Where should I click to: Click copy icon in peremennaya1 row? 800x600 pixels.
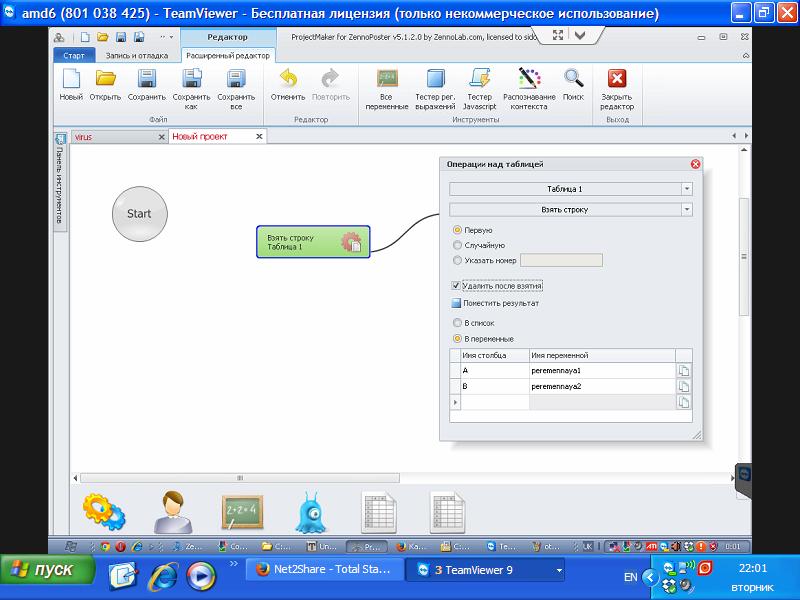coord(684,370)
